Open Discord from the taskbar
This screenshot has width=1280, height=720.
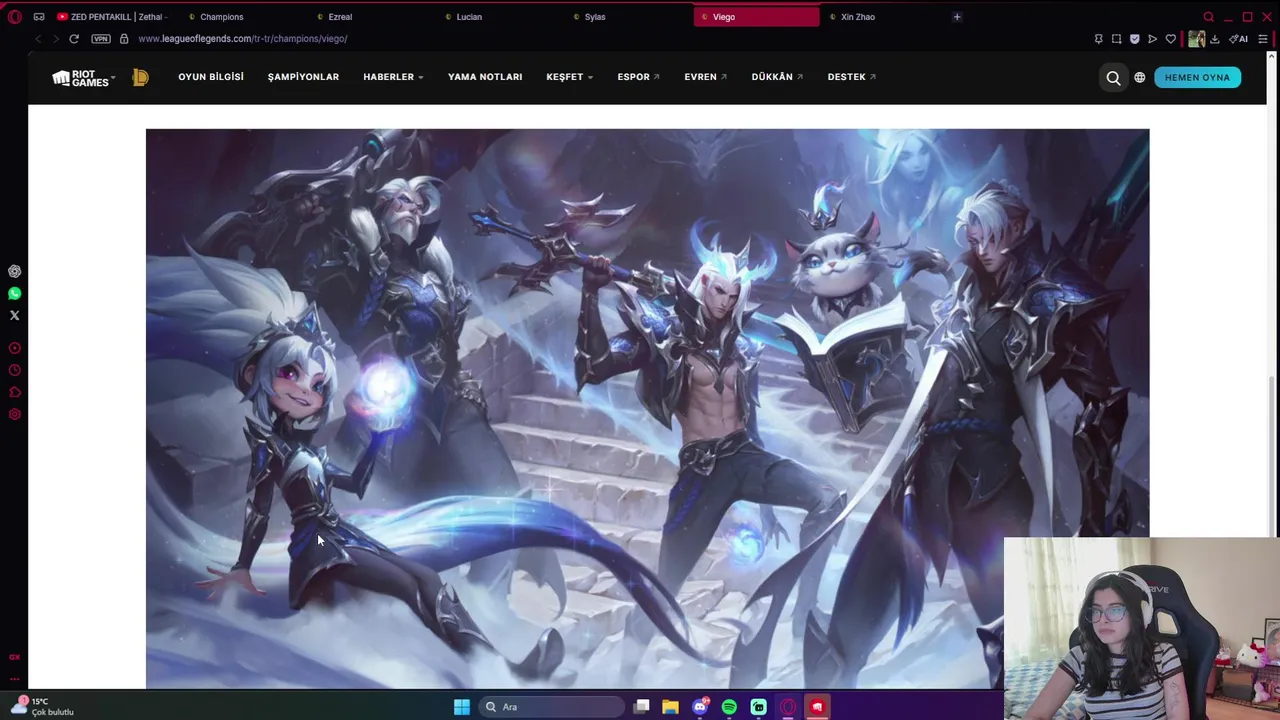point(700,707)
